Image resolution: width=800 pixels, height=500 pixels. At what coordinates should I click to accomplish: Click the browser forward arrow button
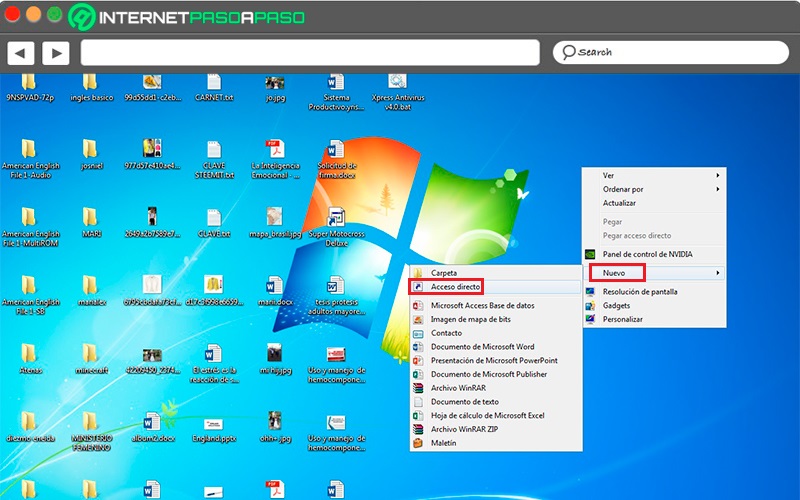56,53
